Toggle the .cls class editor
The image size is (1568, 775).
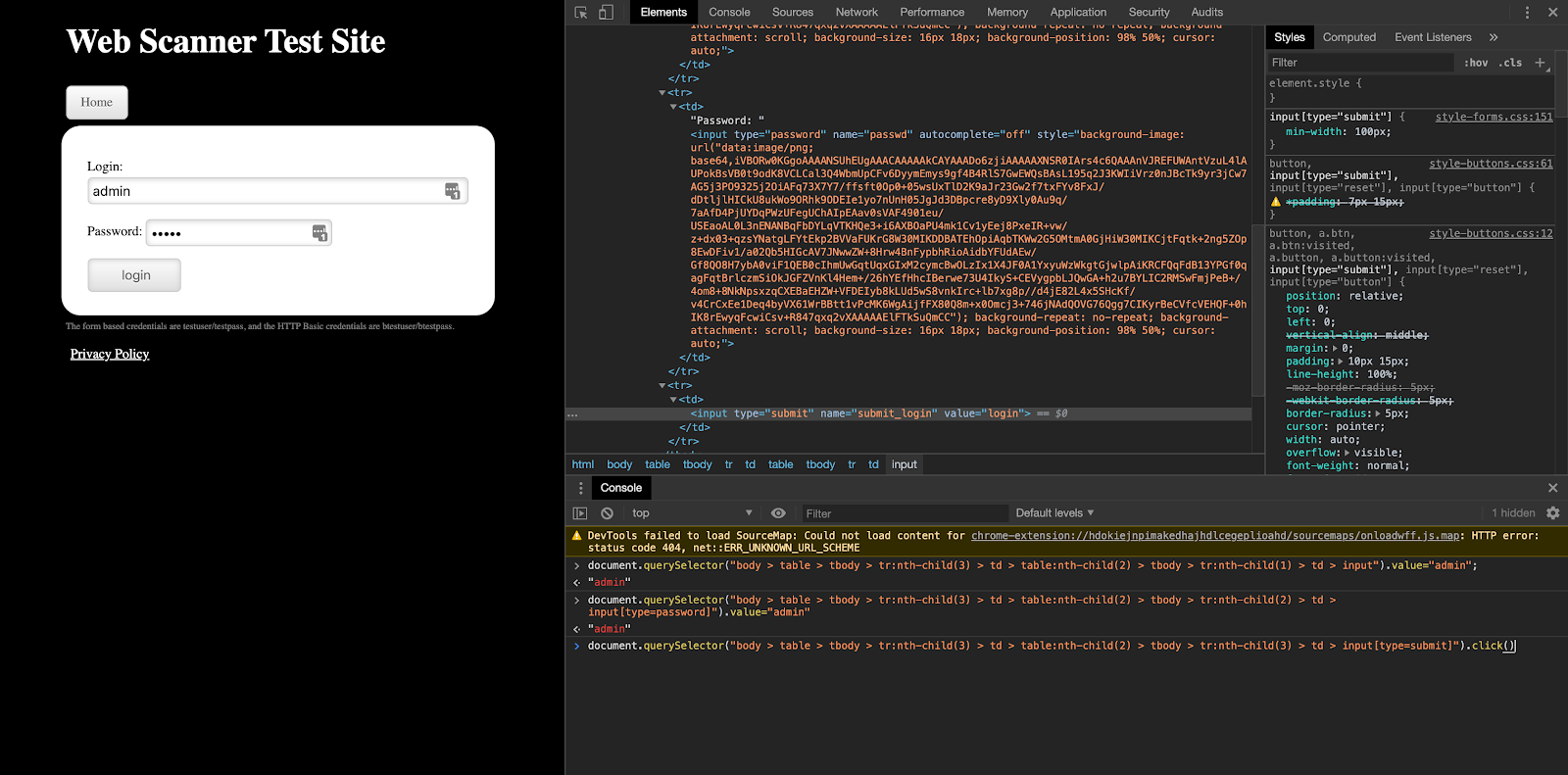coord(1510,63)
